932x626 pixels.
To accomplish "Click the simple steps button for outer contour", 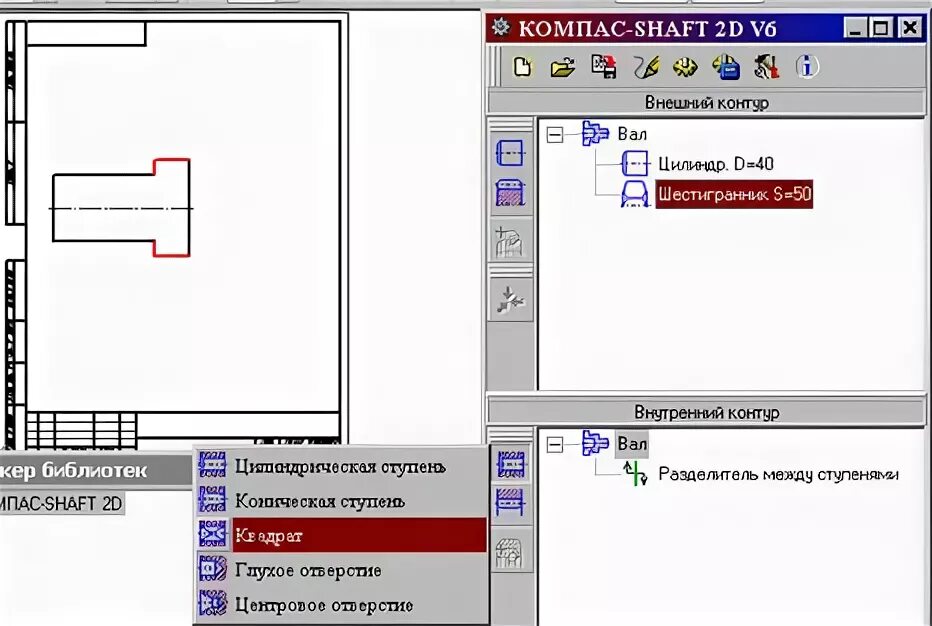I will tap(510, 153).
